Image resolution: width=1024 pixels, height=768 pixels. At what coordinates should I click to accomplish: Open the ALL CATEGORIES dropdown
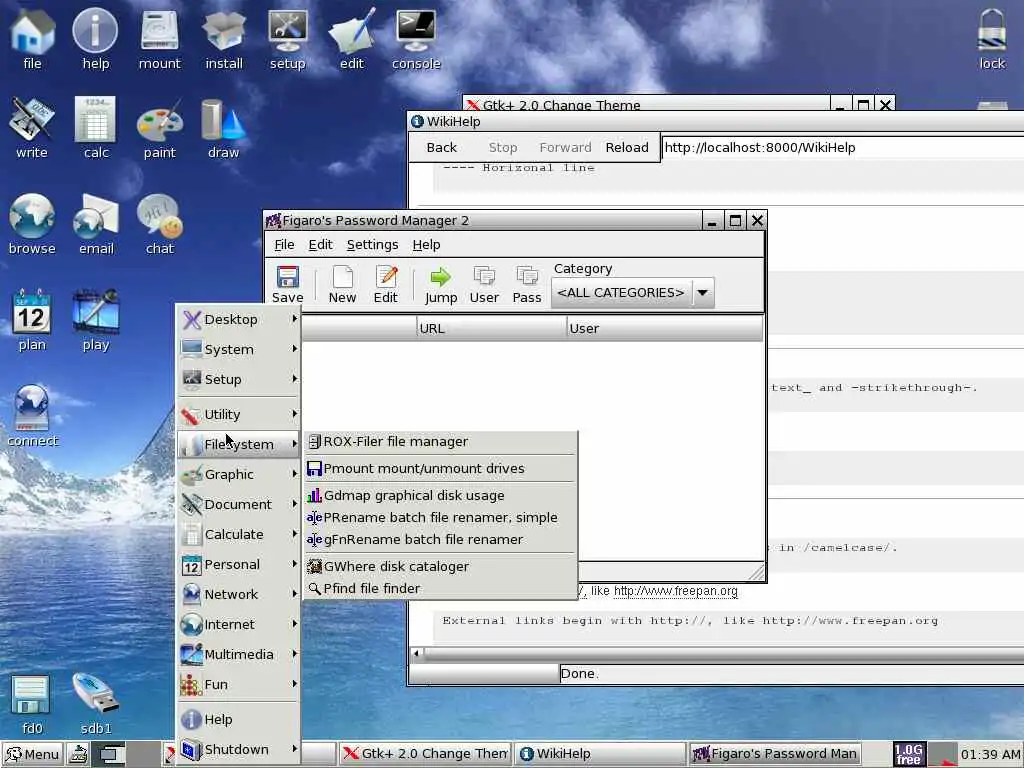[x=633, y=293]
